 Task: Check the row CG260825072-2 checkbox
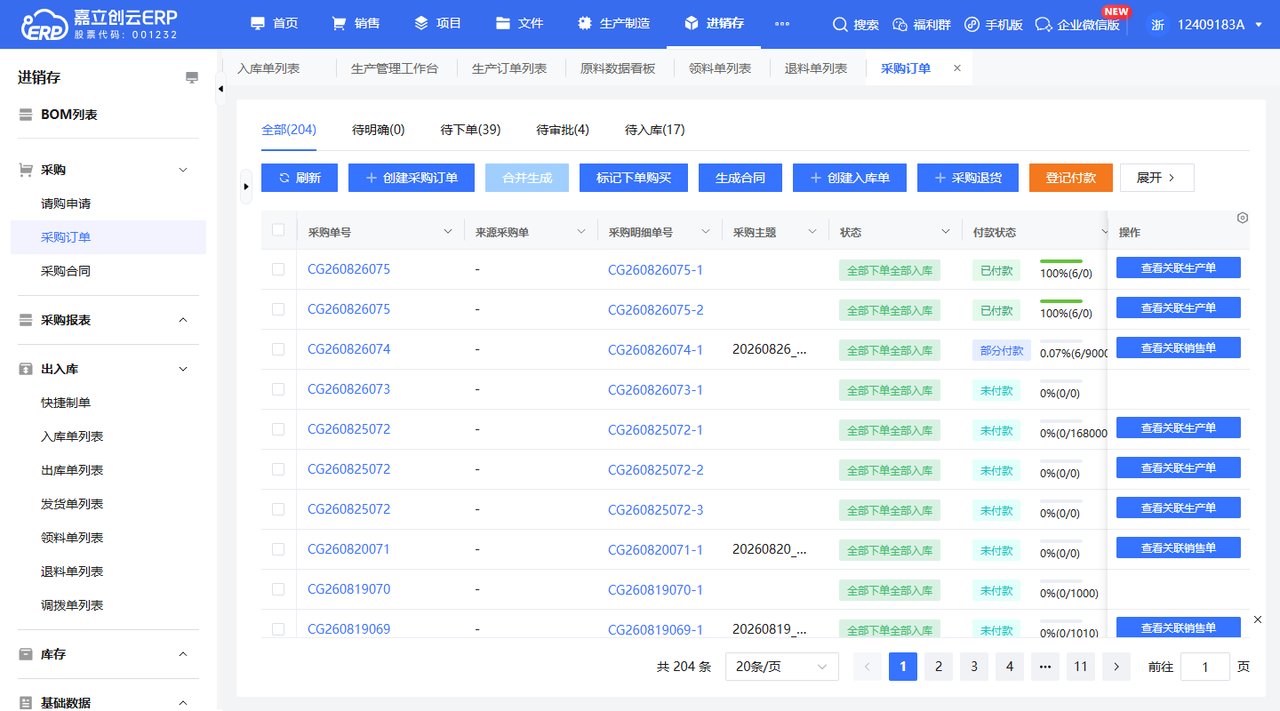[278, 470]
